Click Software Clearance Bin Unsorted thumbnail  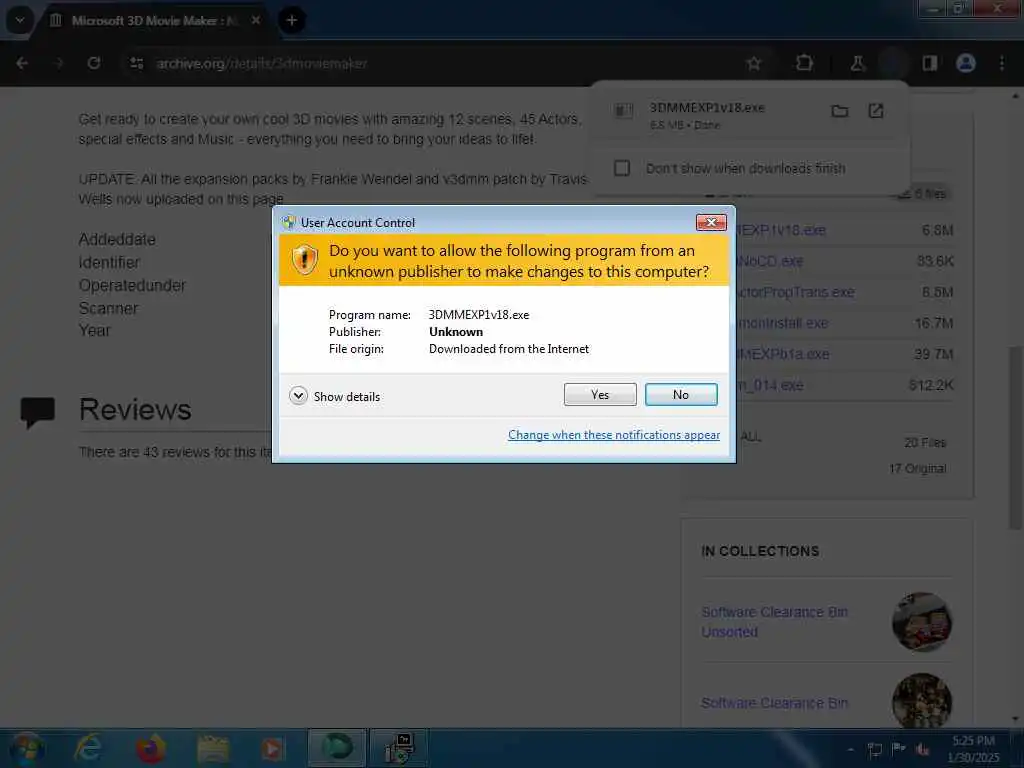click(921, 622)
